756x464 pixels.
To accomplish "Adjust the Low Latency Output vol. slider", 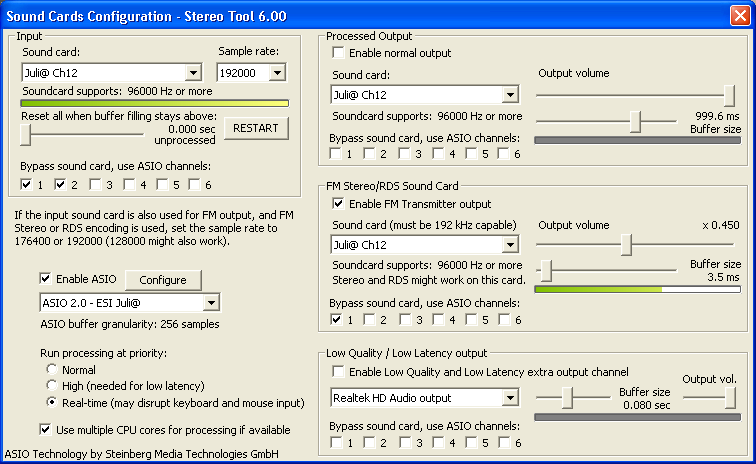I will click(x=730, y=398).
